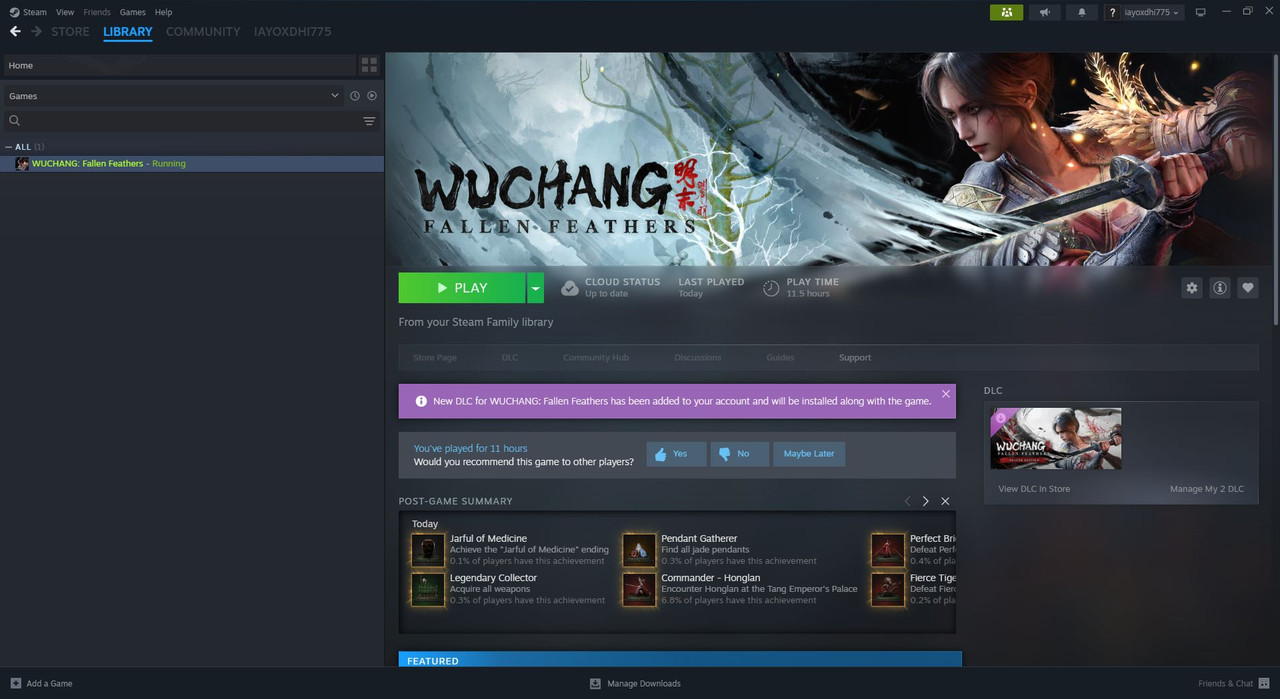Open Friends & Chat icon
1280x699 pixels.
(1264, 683)
